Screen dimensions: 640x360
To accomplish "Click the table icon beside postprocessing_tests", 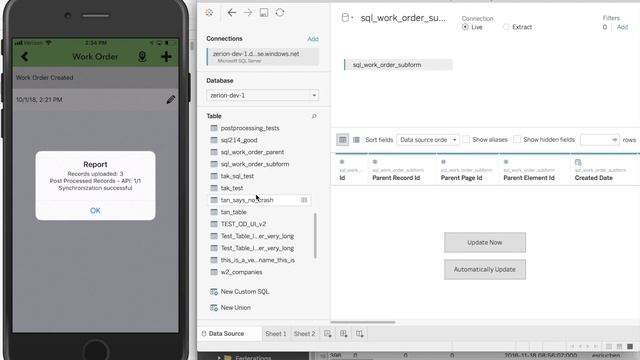I will (214, 128).
